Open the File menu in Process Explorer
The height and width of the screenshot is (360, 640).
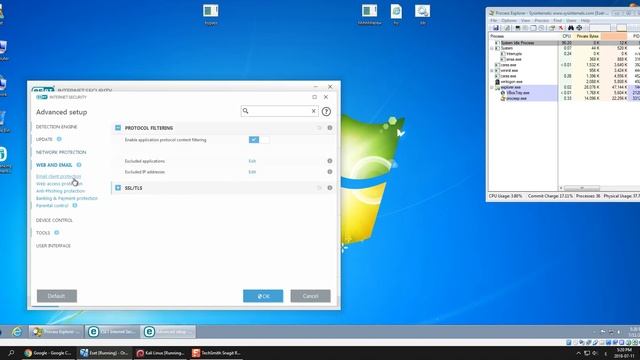pyautogui.click(x=493, y=20)
